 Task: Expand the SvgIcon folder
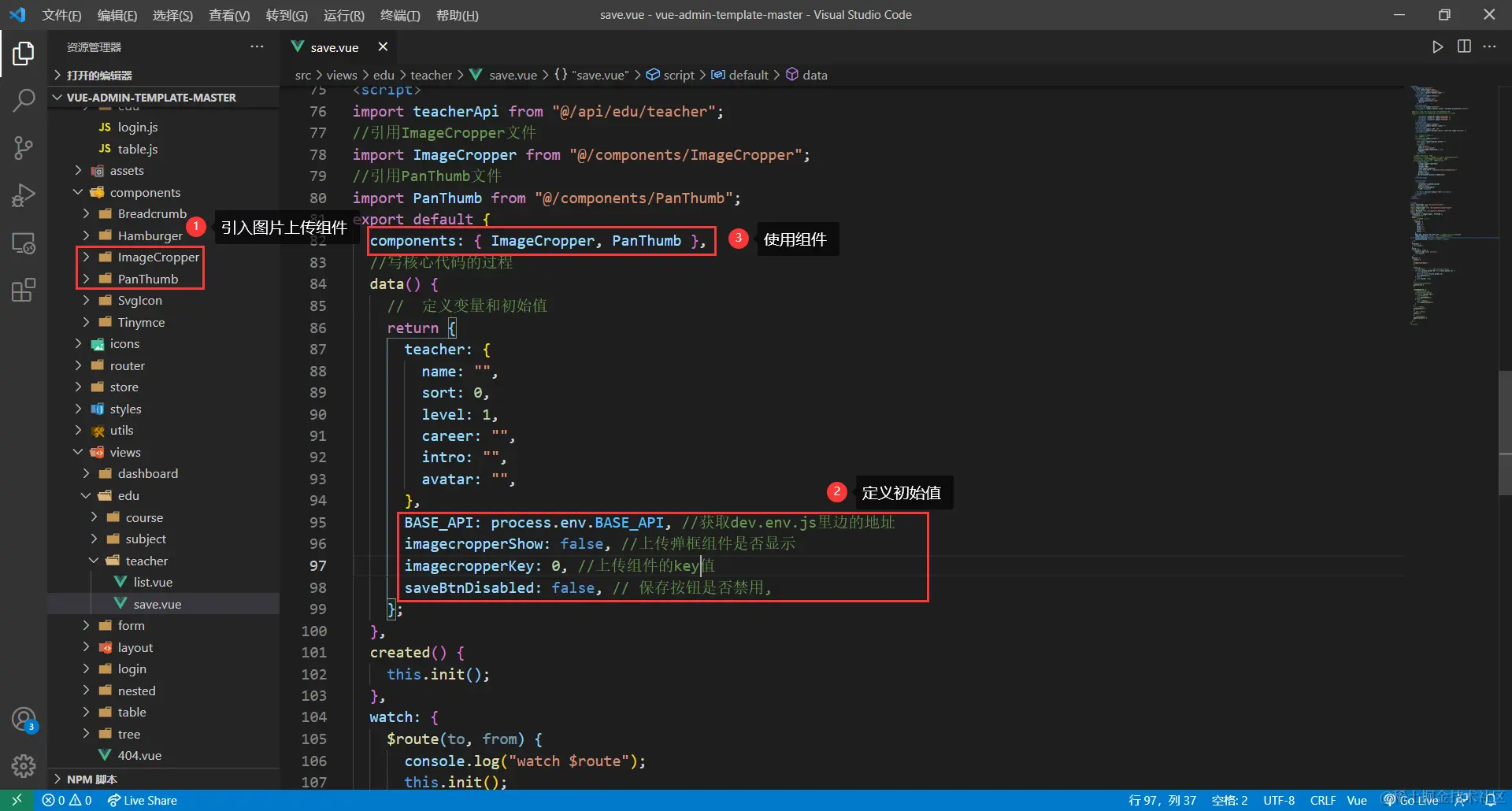pyautogui.click(x=163, y=301)
